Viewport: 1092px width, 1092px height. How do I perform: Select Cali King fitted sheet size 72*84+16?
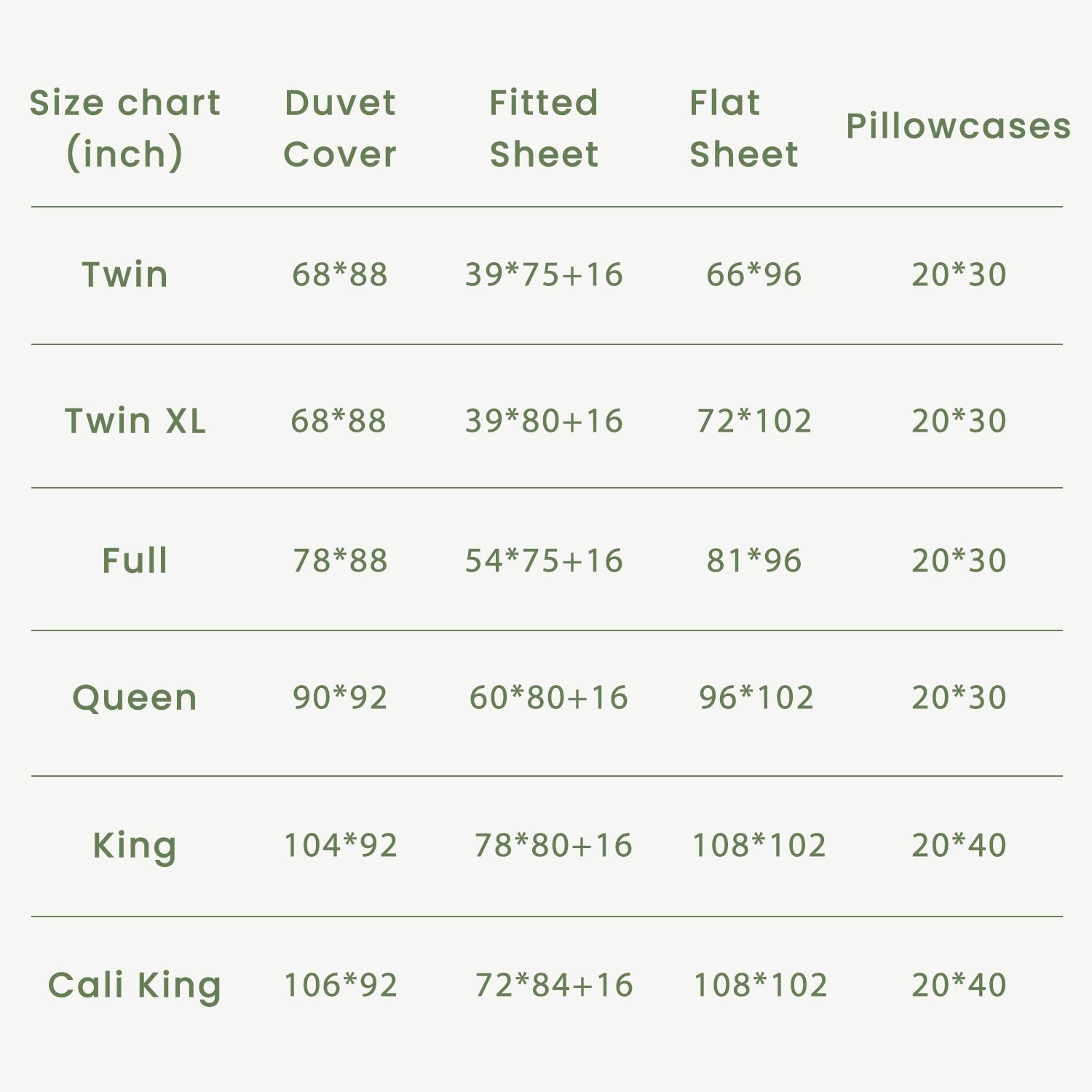pos(554,985)
